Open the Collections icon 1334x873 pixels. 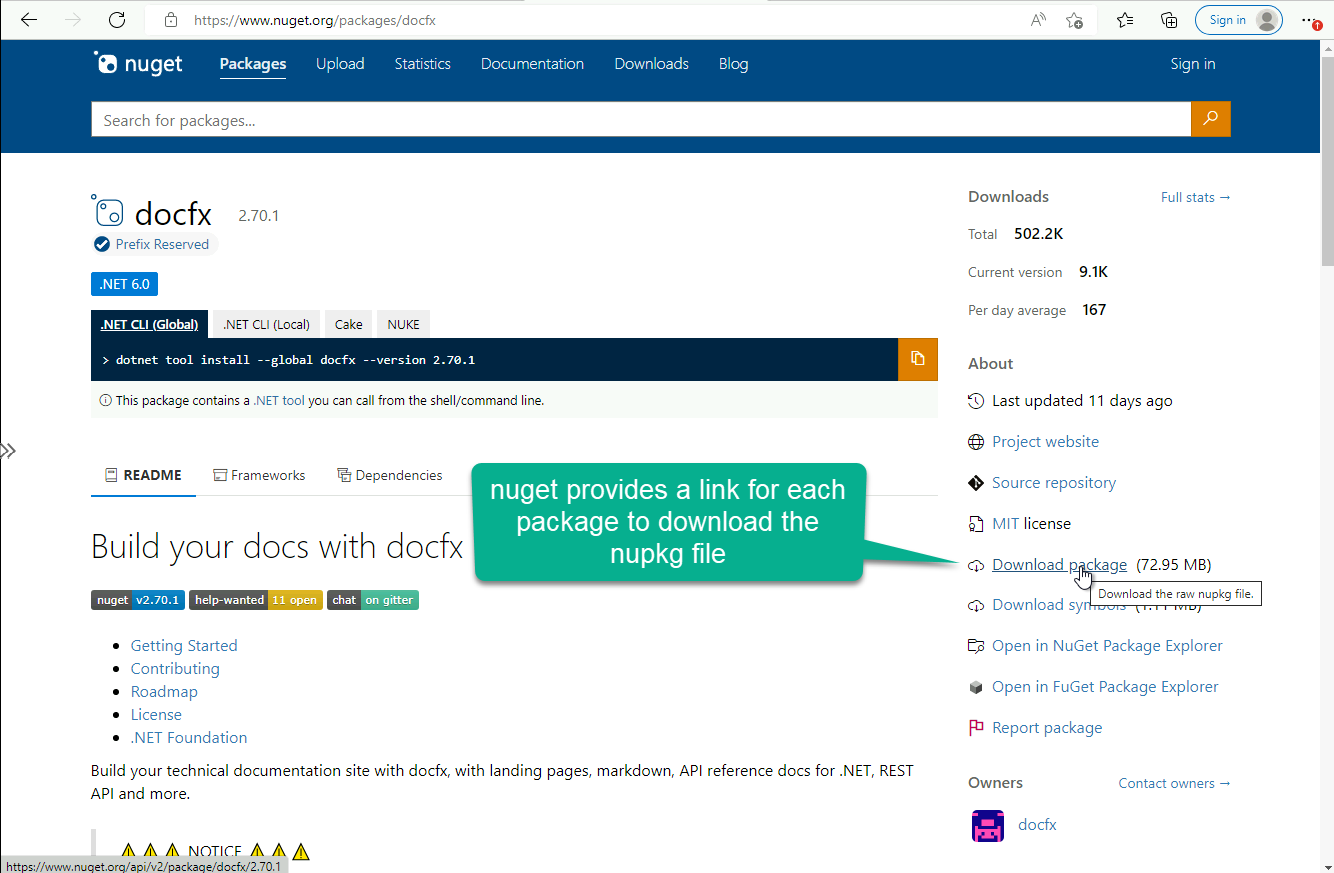coord(1168,20)
